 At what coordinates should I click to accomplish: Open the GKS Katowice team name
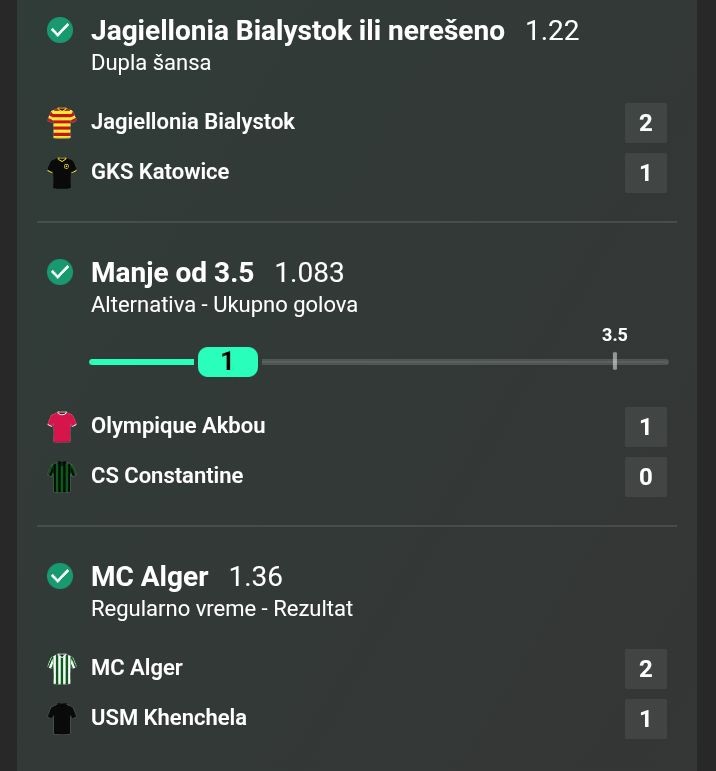[x=160, y=172]
